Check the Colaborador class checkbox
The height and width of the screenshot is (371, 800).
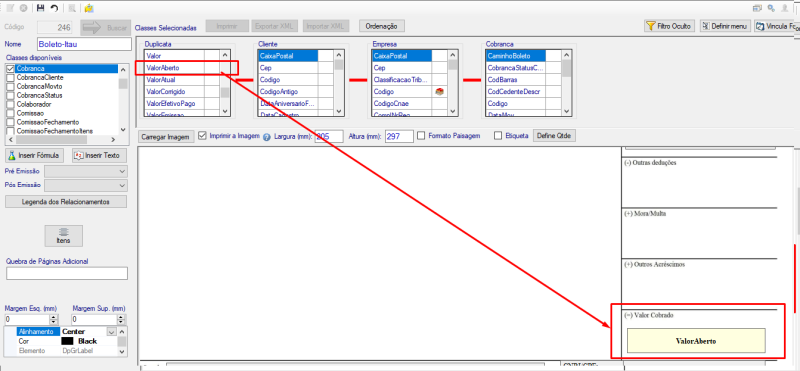pyautogui.click(x=10, y=104)
